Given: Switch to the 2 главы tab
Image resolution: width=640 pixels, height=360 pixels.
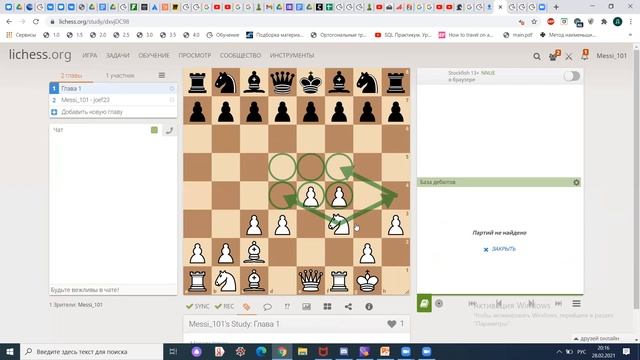Looking at the screenshot, I should [x=71, y=76].
